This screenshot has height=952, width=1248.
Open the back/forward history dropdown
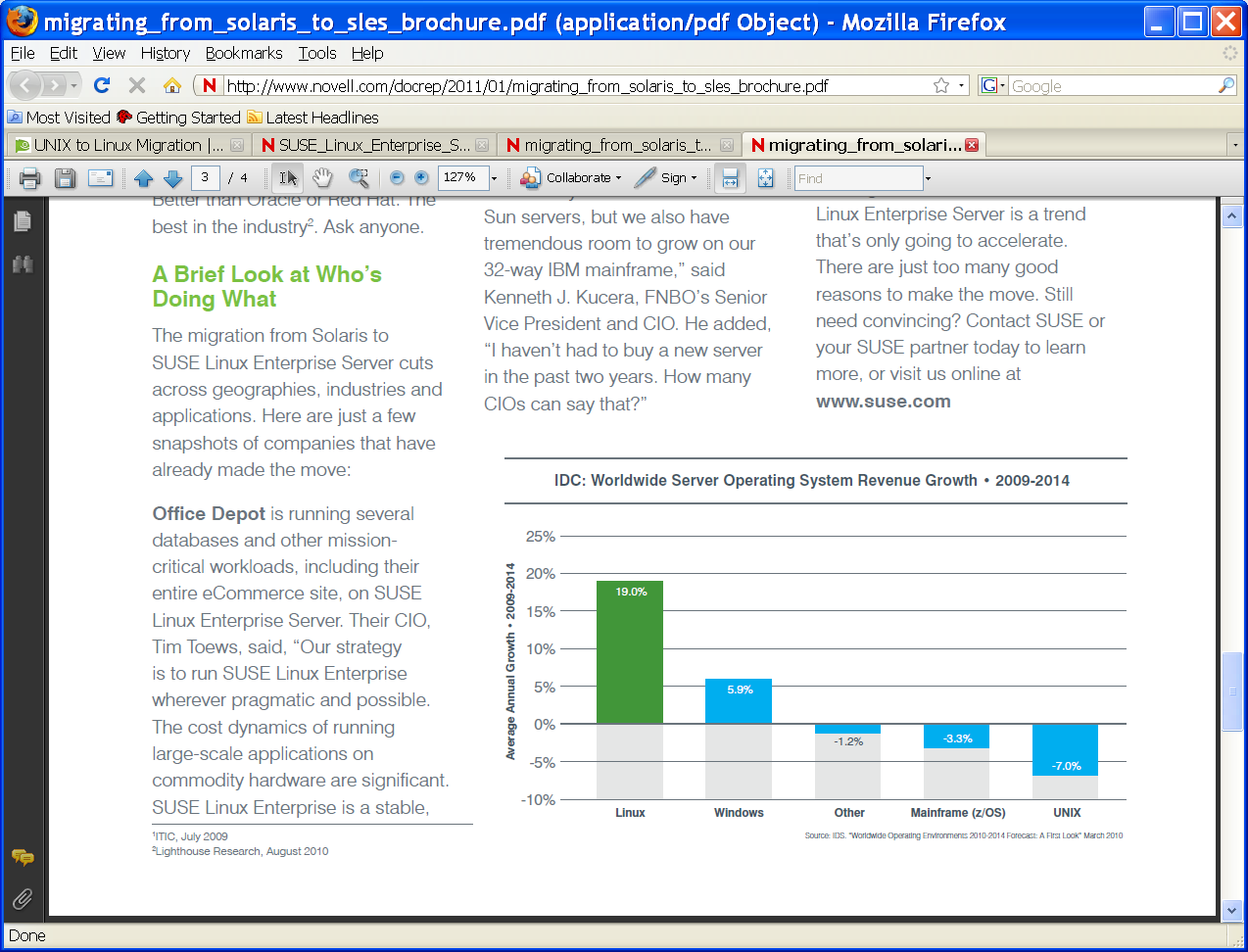pos(73,85)
